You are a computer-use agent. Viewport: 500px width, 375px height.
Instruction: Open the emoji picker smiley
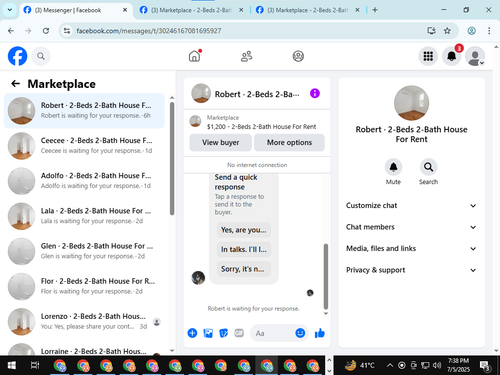click(x=300, y=333)
